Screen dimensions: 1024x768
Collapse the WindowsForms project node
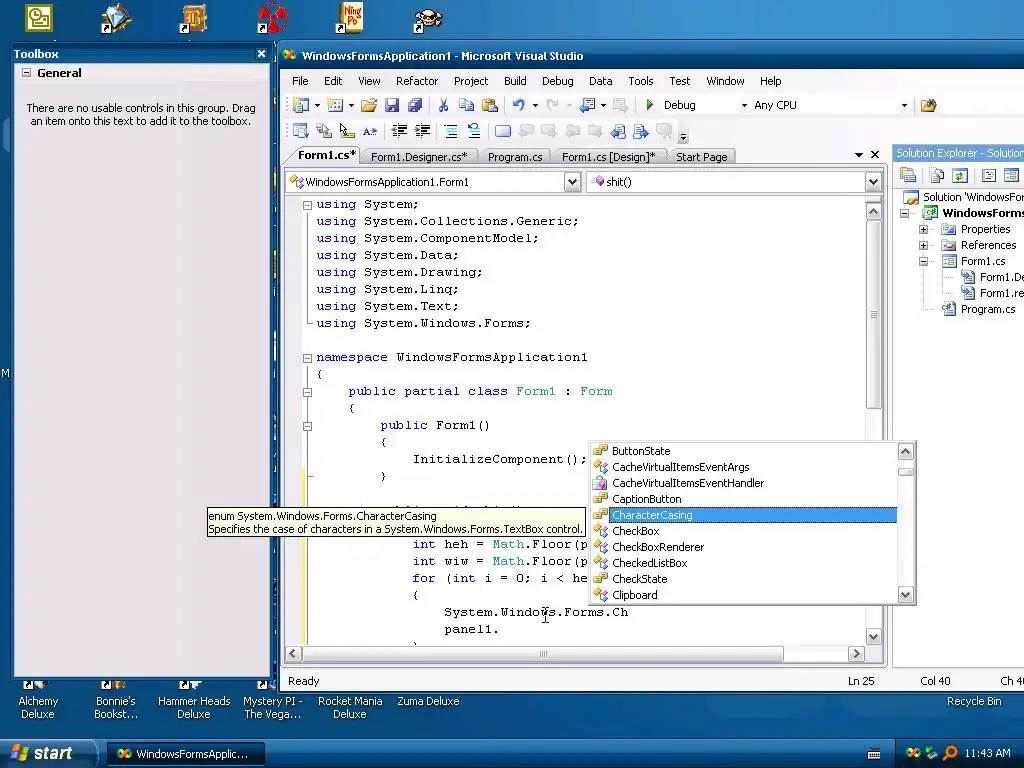click(904, 214)
